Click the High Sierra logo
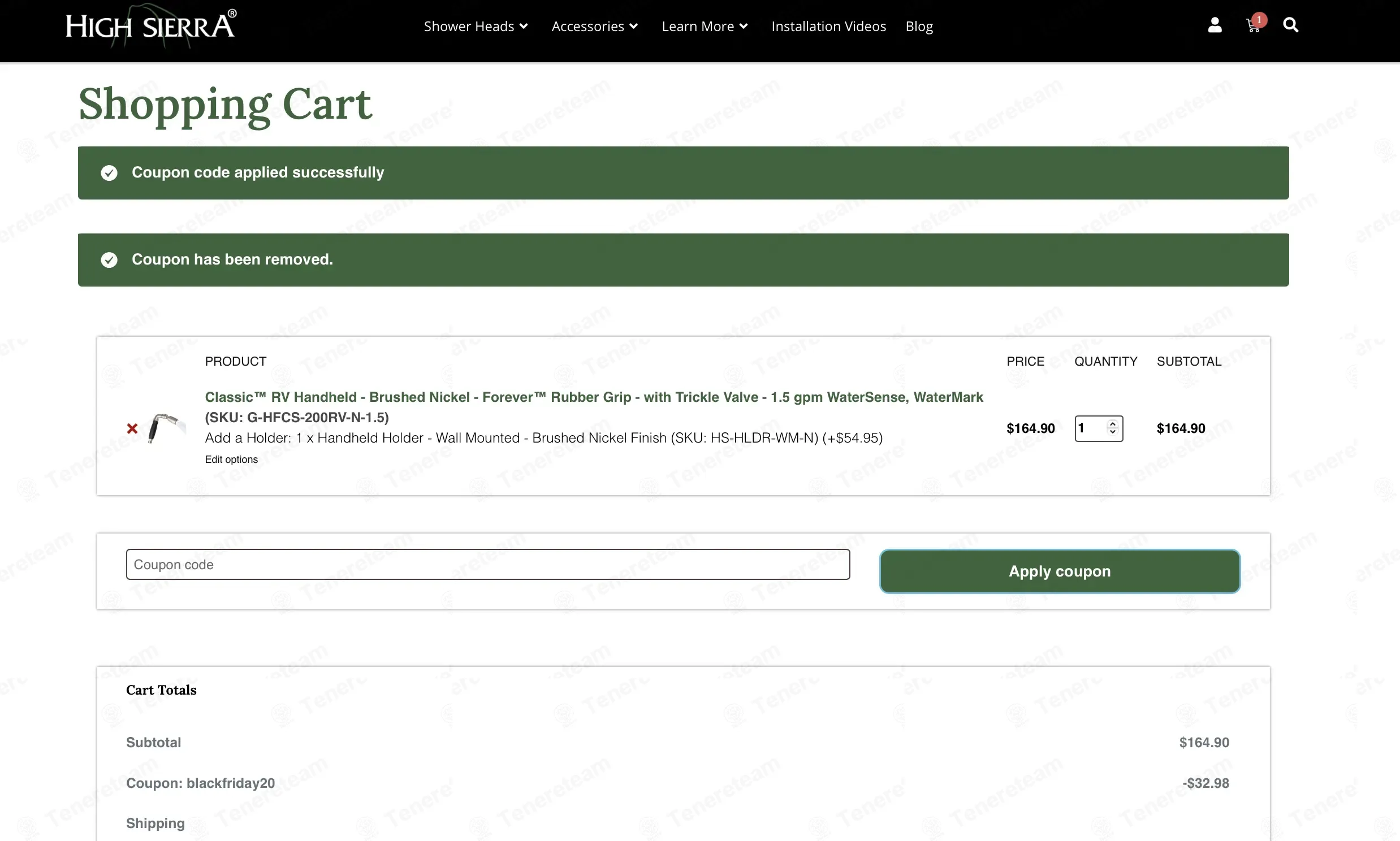This screenshot has height=841, width=1400. tap(152, 25)
